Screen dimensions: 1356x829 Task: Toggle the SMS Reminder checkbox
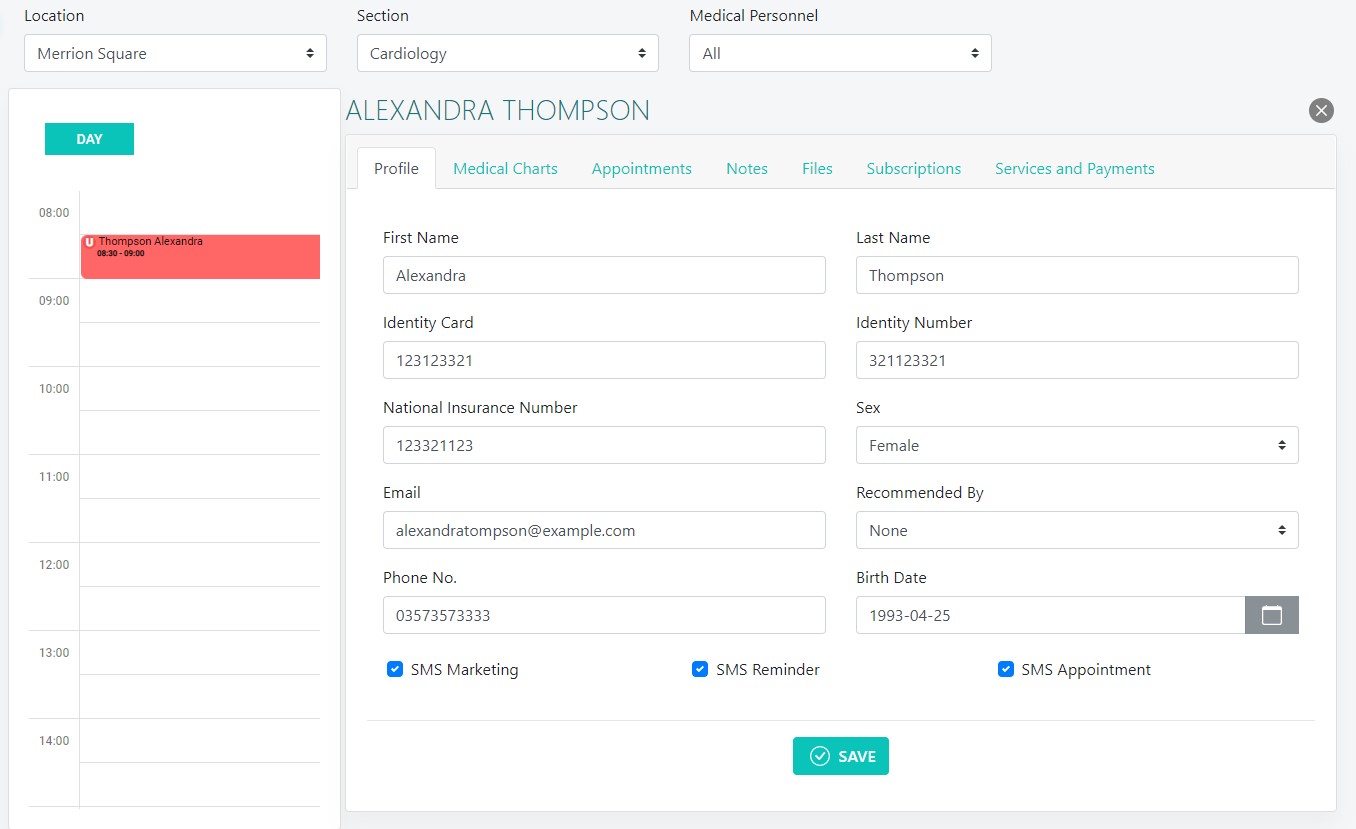tap(700, 669)
